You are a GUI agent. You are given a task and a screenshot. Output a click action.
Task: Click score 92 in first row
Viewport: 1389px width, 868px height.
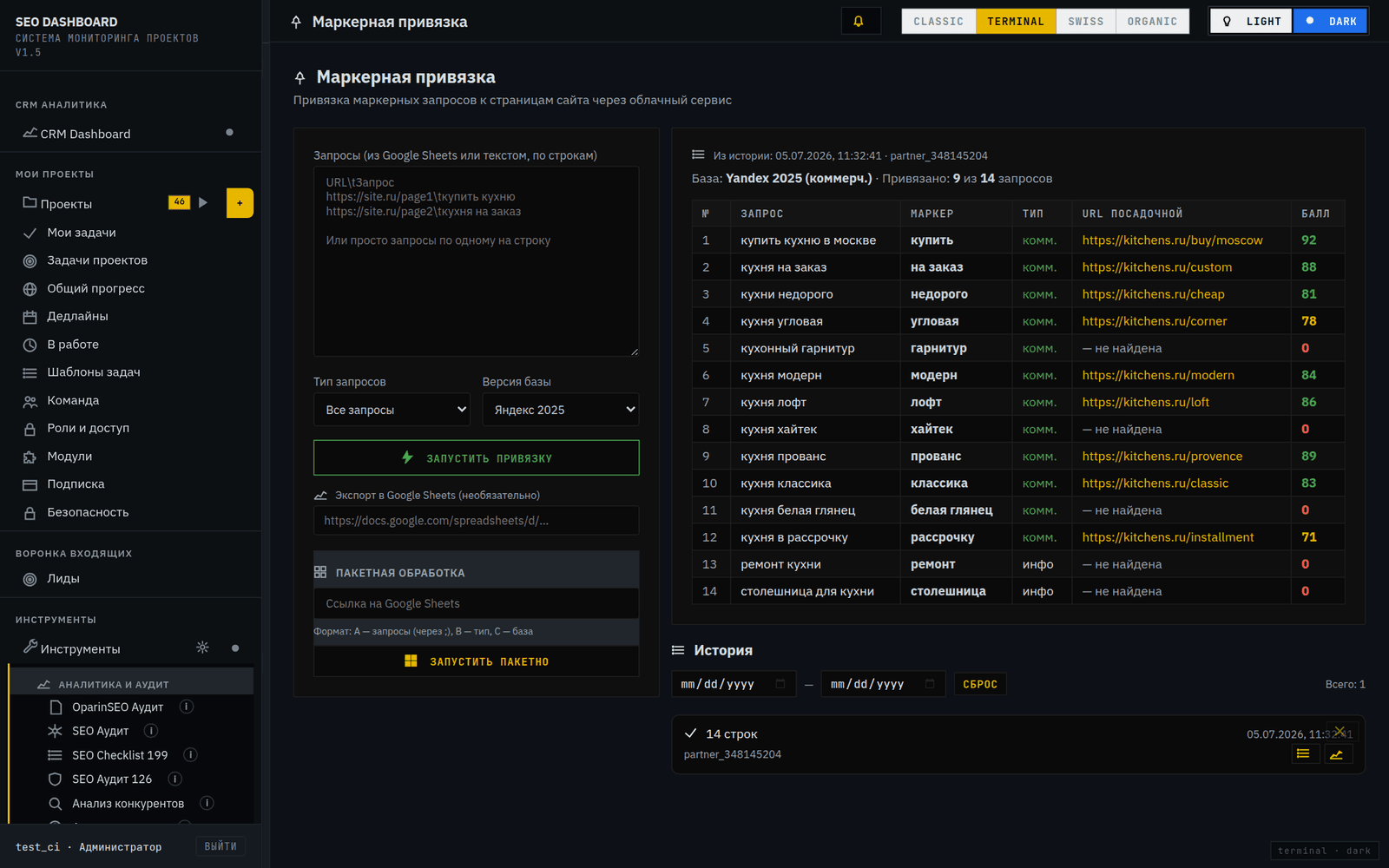click(1309, 240)
